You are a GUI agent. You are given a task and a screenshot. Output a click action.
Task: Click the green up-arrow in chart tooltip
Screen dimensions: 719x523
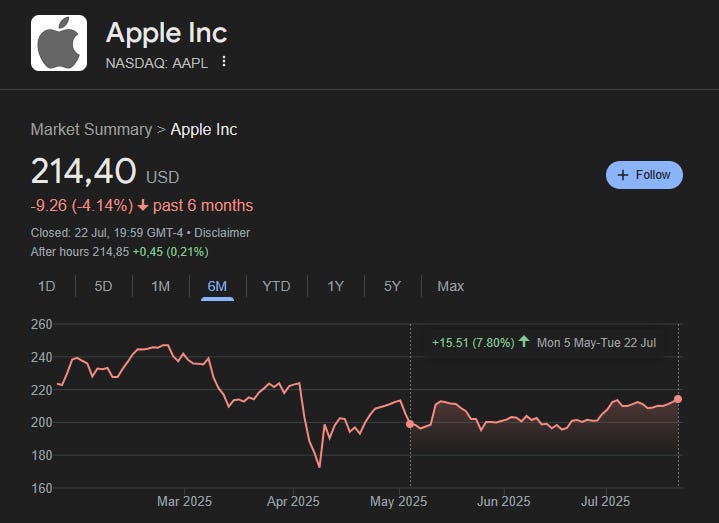(524, 341)
